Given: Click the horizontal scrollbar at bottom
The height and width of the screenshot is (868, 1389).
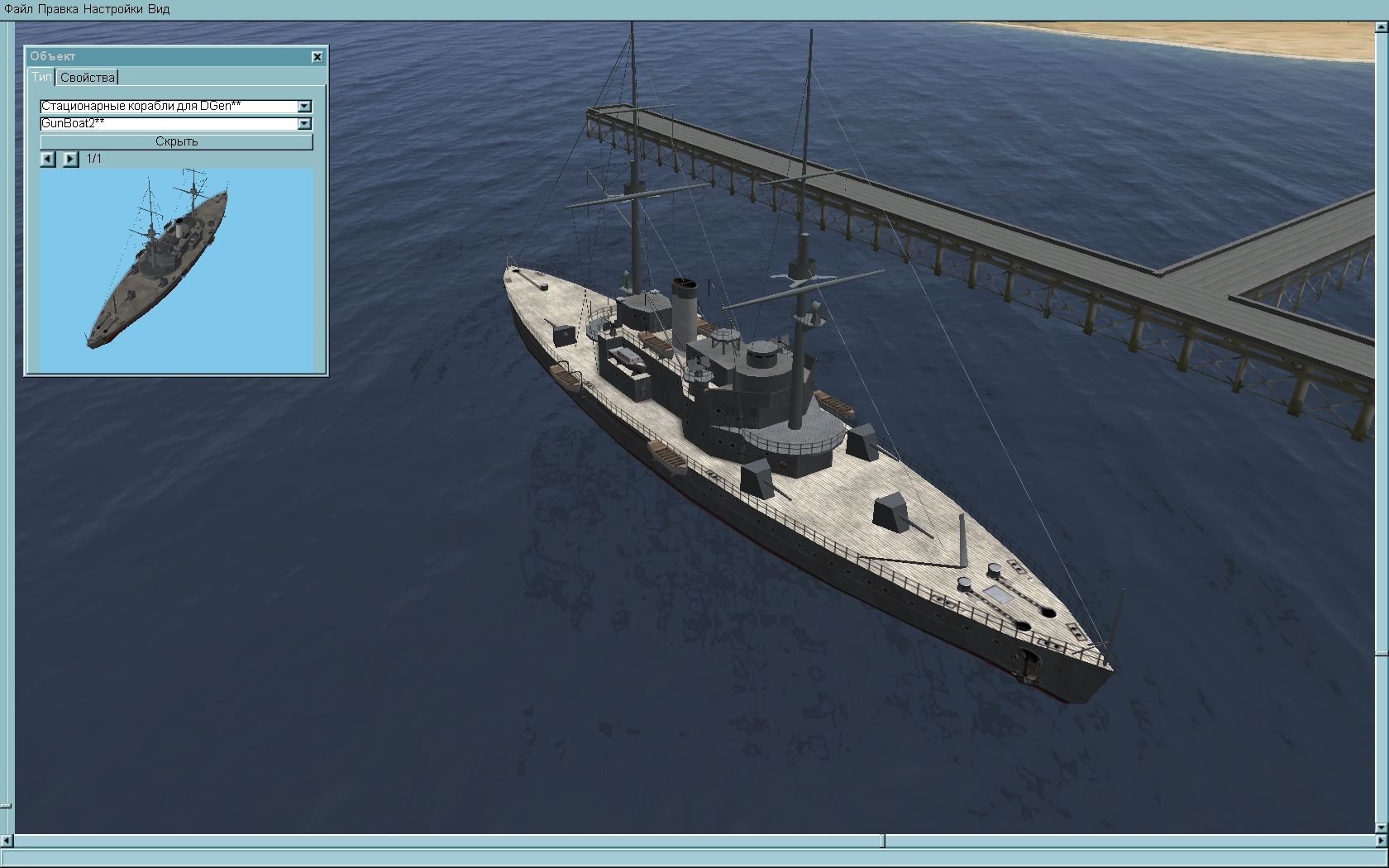Looking at the screenshot, I should pos(694,841).
